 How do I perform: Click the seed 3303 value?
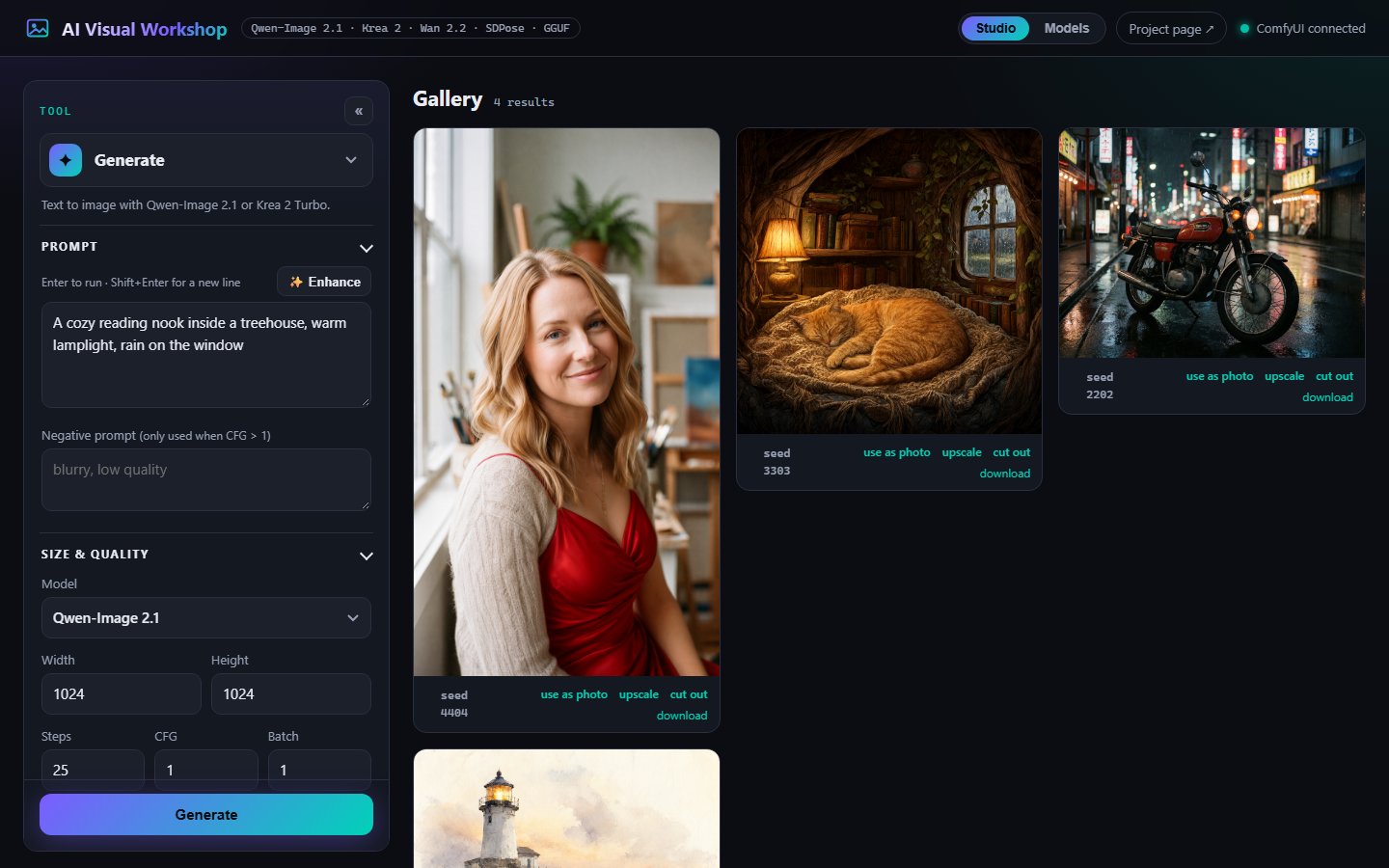776,471
